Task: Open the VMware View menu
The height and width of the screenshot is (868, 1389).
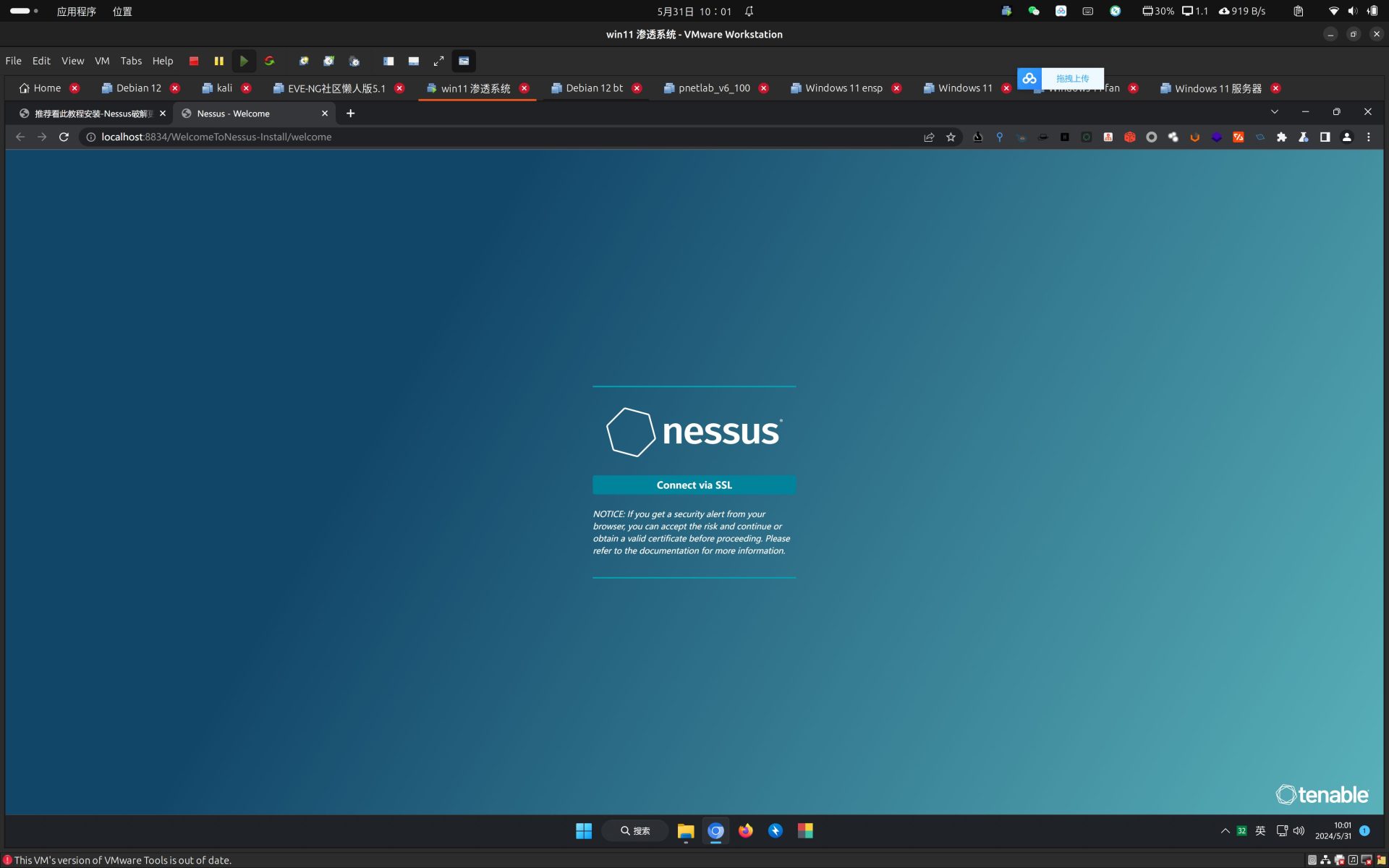Action: 72,61
